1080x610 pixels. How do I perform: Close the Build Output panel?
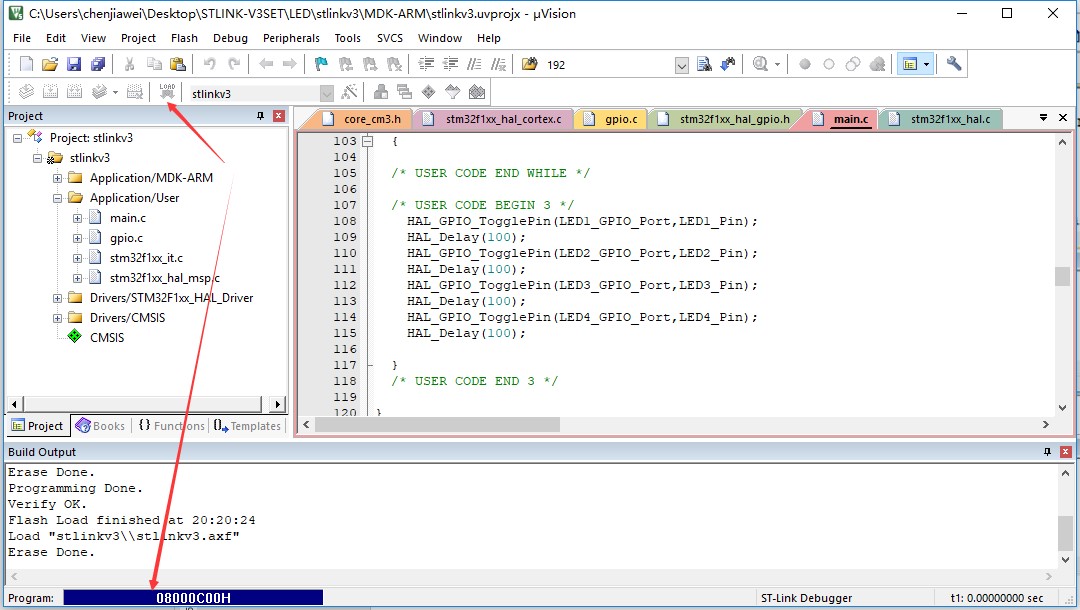pos(1066,452)
